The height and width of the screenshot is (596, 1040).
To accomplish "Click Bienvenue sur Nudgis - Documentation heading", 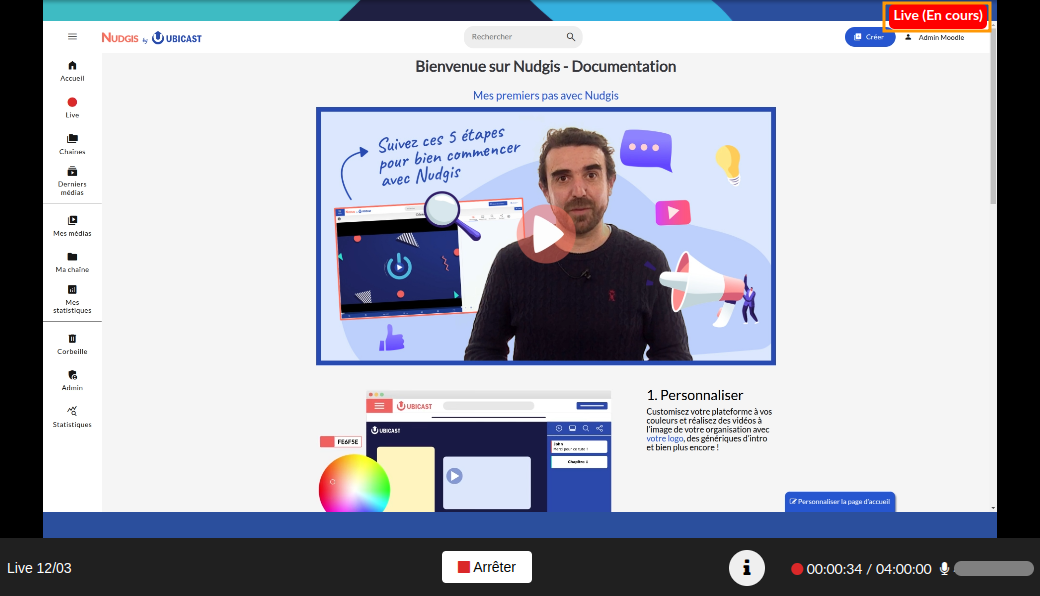I will [x=545, y=66].
